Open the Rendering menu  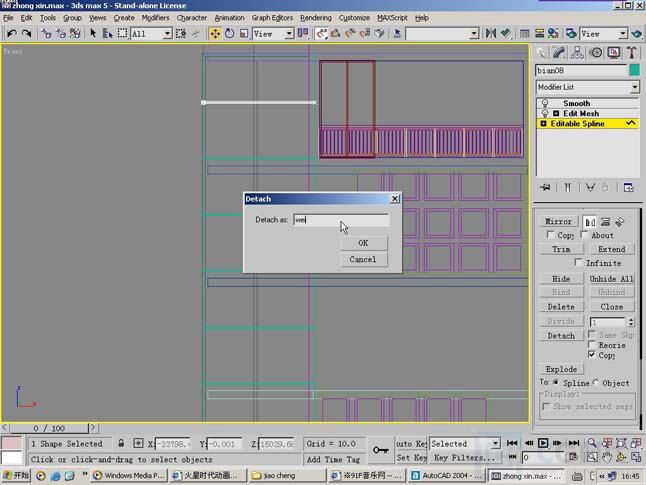[x=316, y=18]
